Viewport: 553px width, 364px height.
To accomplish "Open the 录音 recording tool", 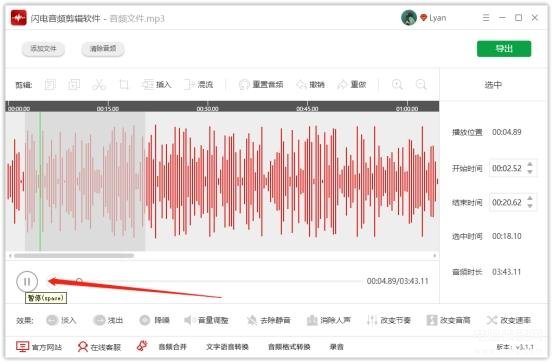I will [336, 347].
